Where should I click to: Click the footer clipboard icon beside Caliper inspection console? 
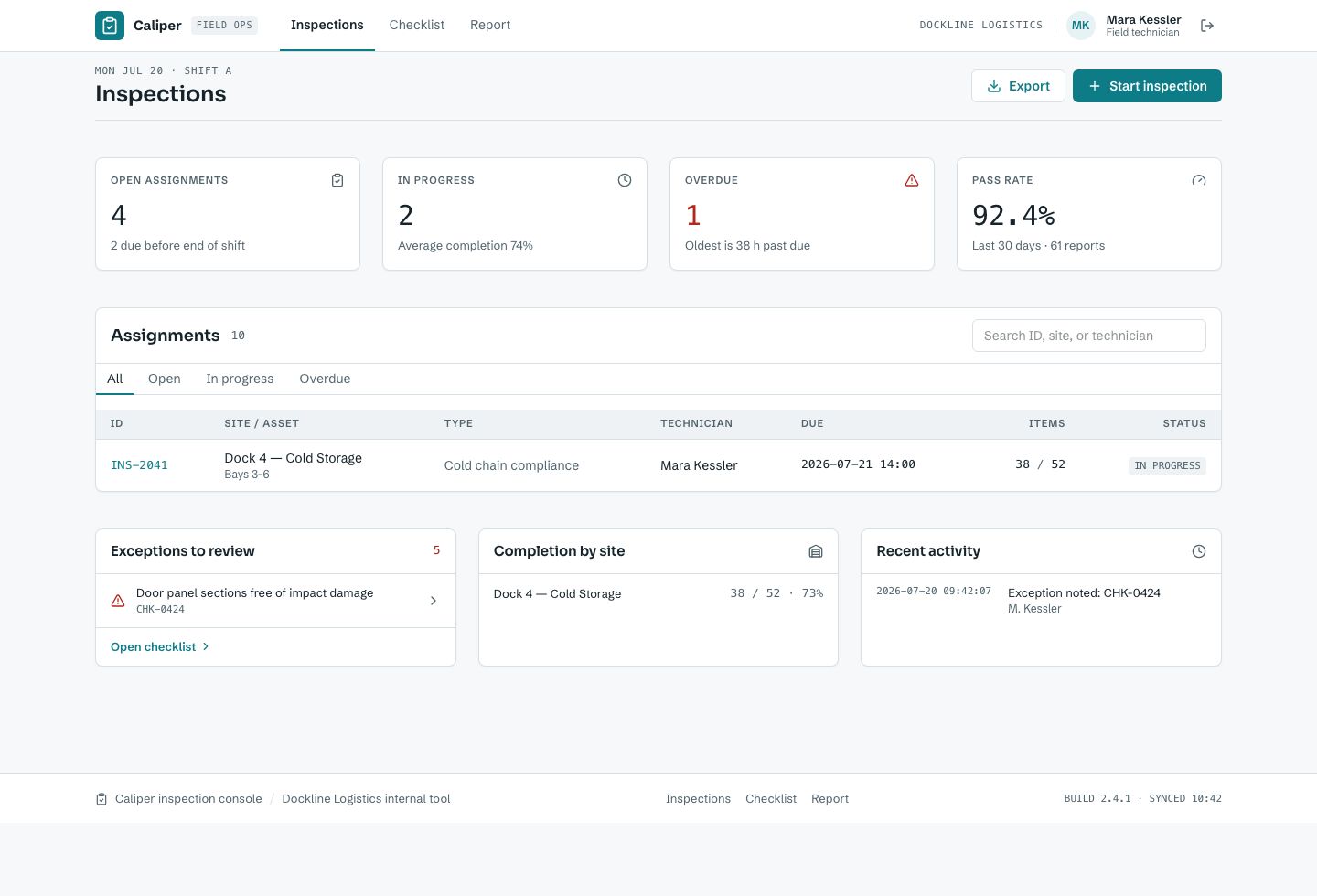pyautogui.click(x=102, y=799)
